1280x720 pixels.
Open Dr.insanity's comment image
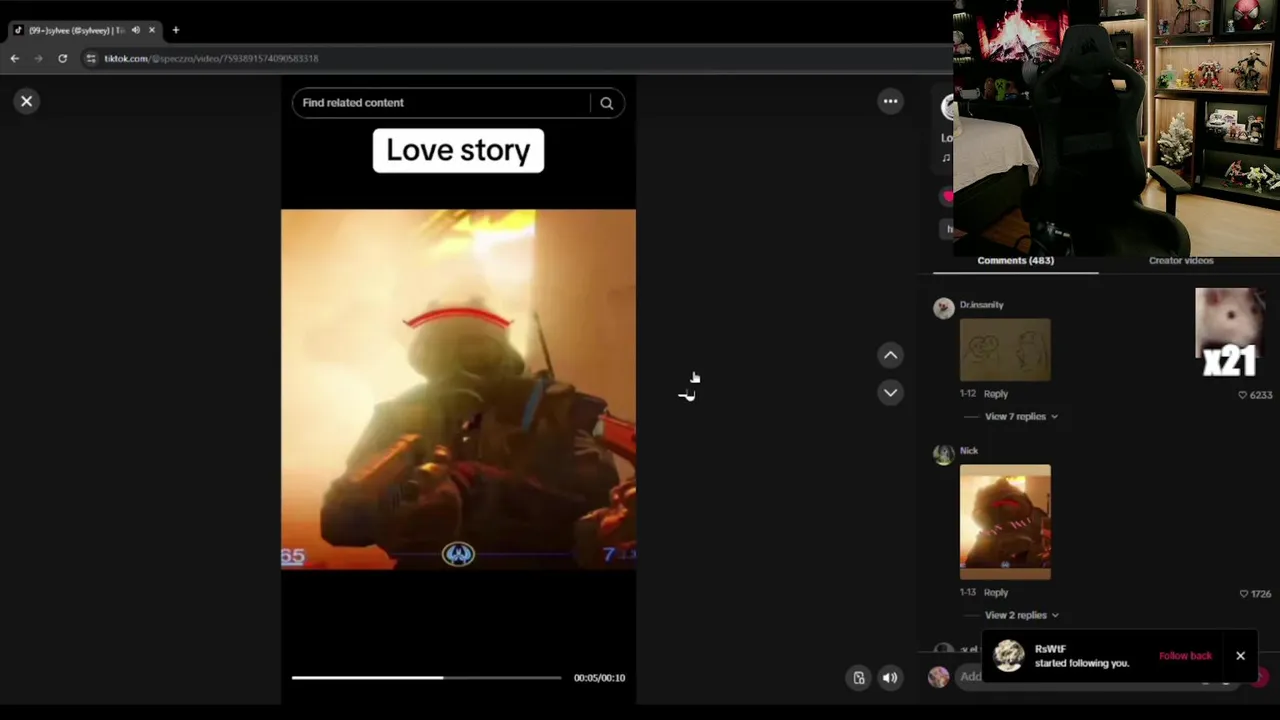[x=1005, y=350]
